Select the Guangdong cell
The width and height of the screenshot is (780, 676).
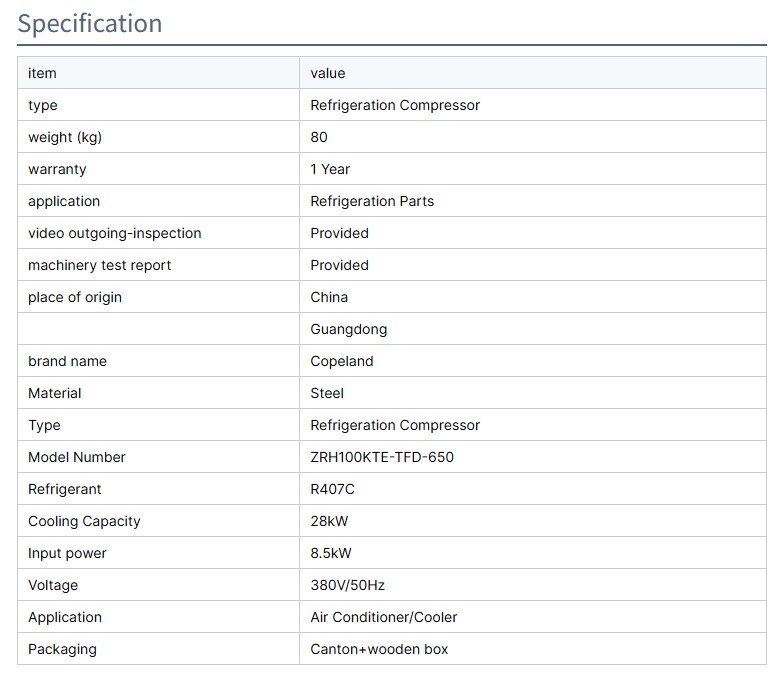pyautogui.click(x=349, y=329)
